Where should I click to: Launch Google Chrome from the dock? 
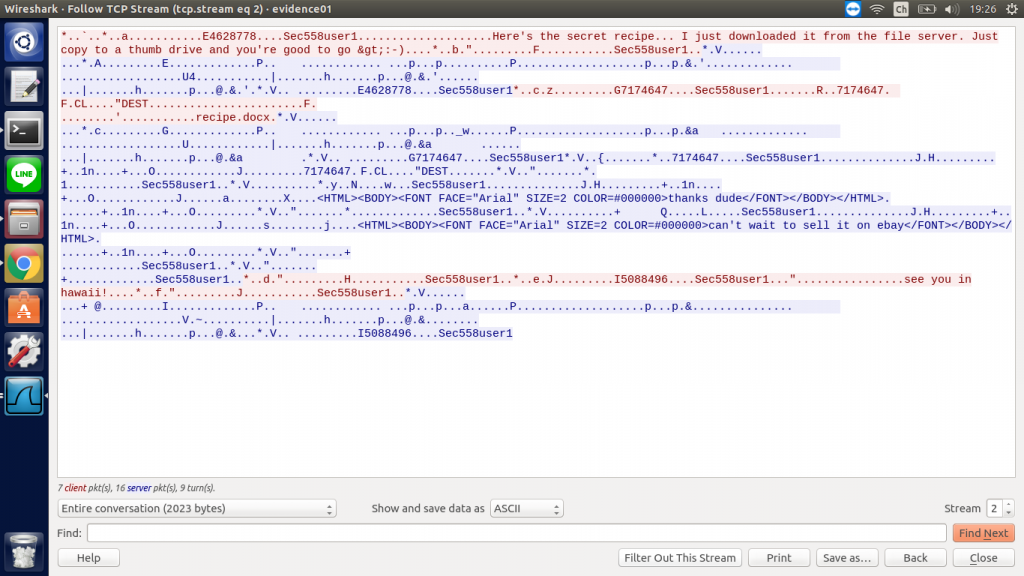[x=24, y=263]
